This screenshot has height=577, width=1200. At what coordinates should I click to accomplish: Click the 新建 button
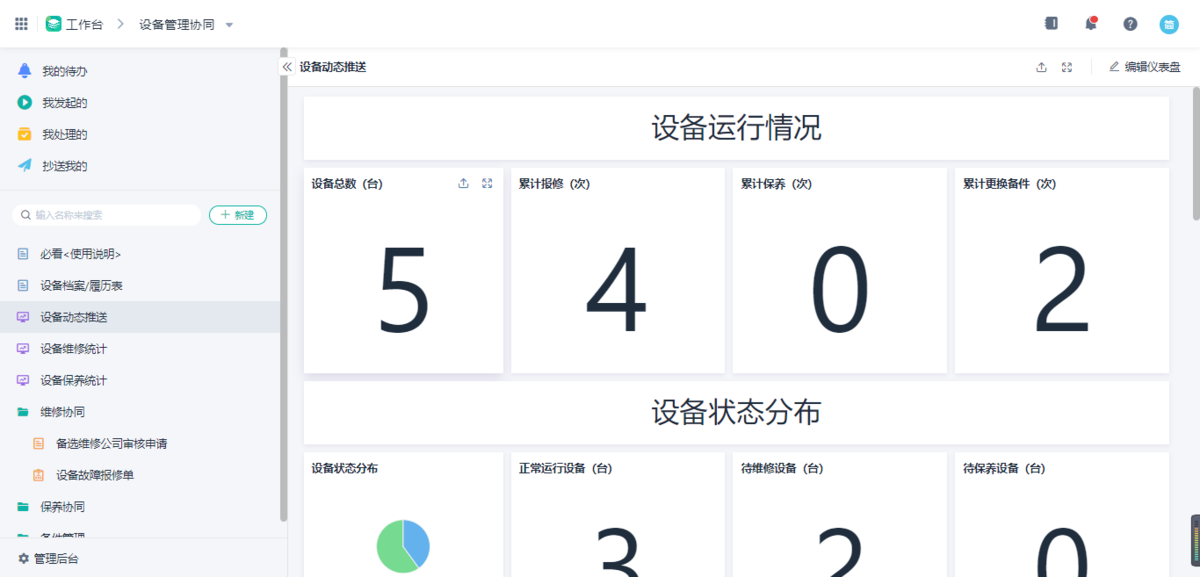click(x=238, y=215)
